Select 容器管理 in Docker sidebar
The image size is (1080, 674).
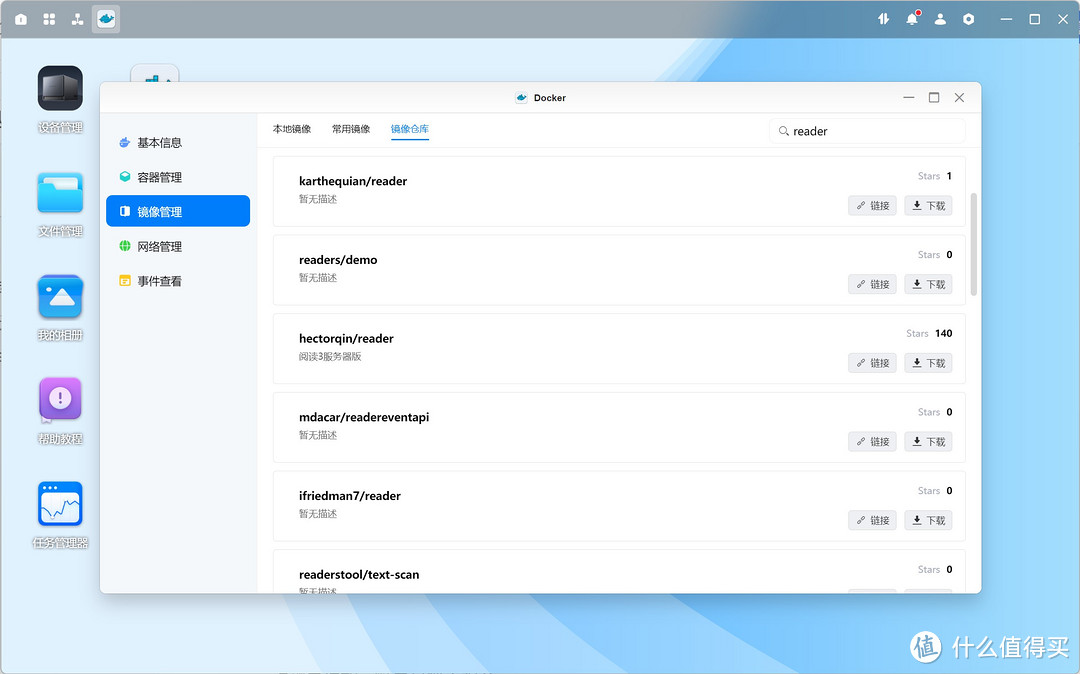tap(178, 177)
